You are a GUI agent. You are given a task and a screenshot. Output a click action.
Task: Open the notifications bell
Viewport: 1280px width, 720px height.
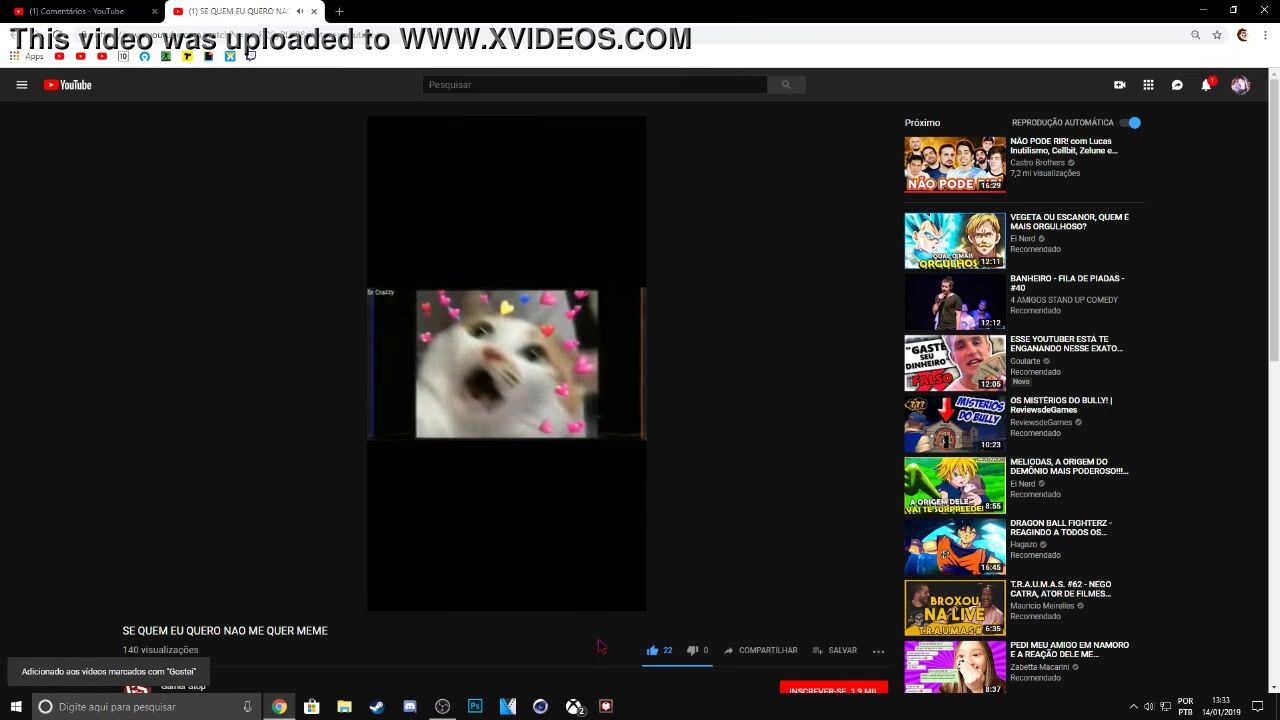[x=1206, y=85]
